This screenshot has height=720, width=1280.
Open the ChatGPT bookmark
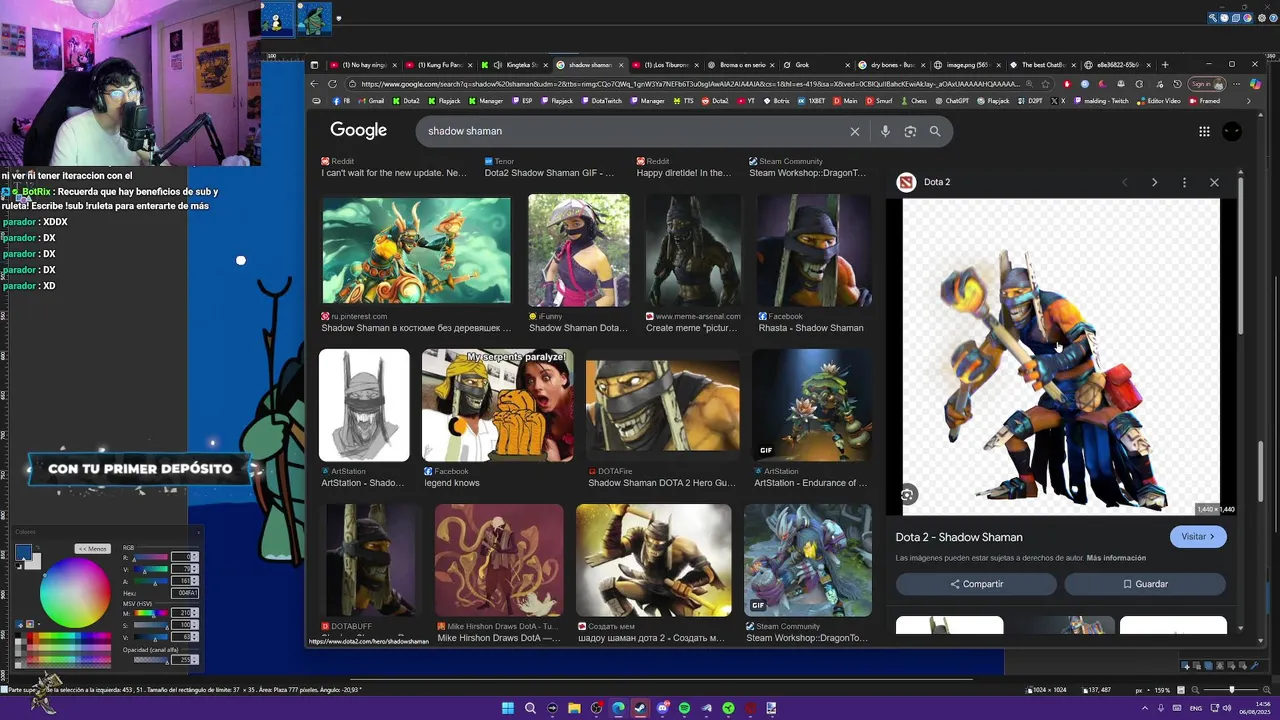click(951, 101)
